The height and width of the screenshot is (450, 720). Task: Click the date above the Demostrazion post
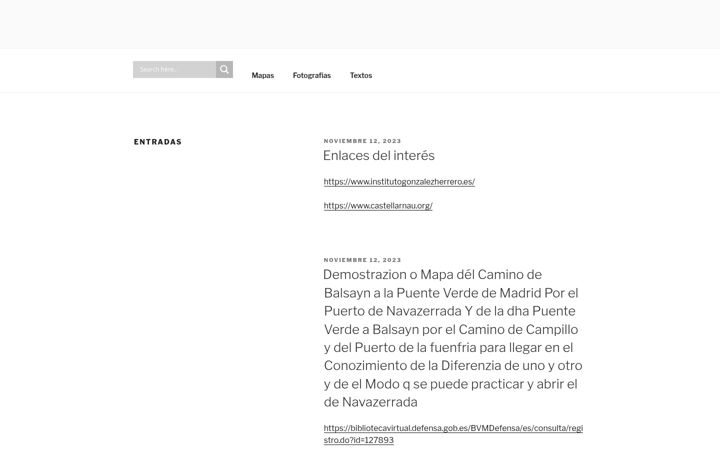362,260
